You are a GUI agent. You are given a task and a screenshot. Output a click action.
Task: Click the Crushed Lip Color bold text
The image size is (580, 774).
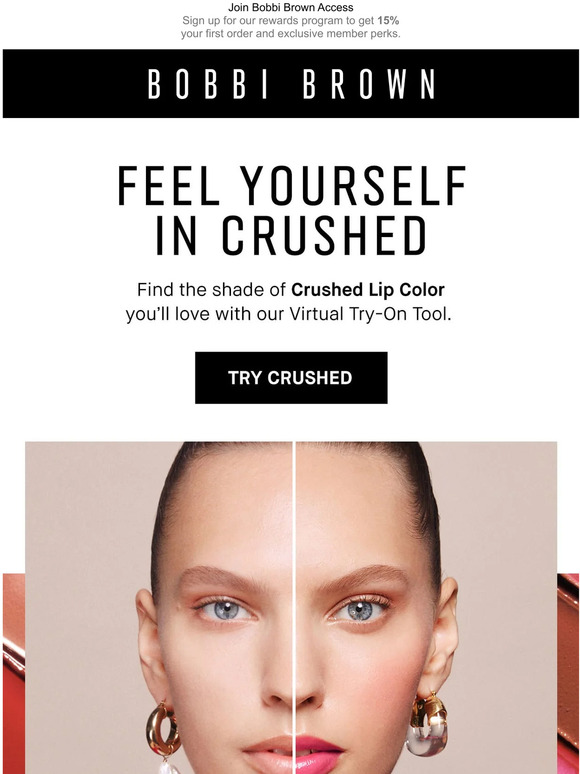pos(368,290)
